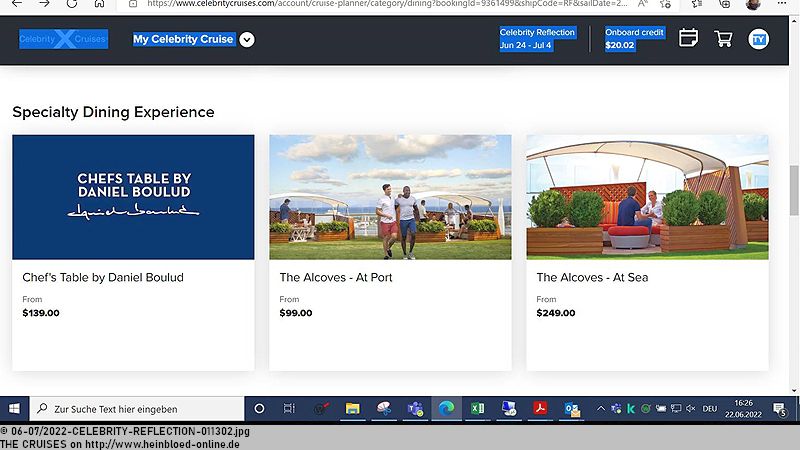Open the browser settings three-dots menu

782,4
